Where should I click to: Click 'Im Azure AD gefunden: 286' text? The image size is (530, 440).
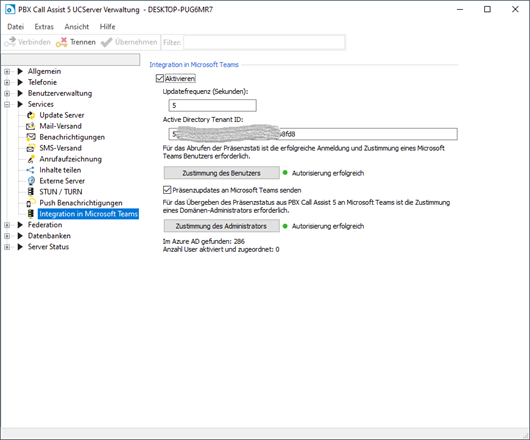(203, 241)
